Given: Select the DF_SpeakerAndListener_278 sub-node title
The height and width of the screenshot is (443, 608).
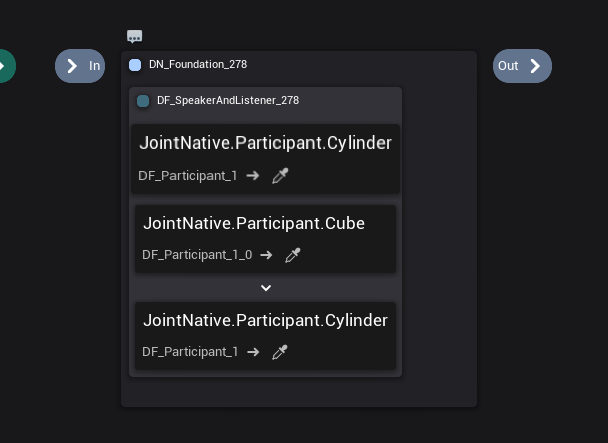Looking at the screenshot, I should click(227, 101).
